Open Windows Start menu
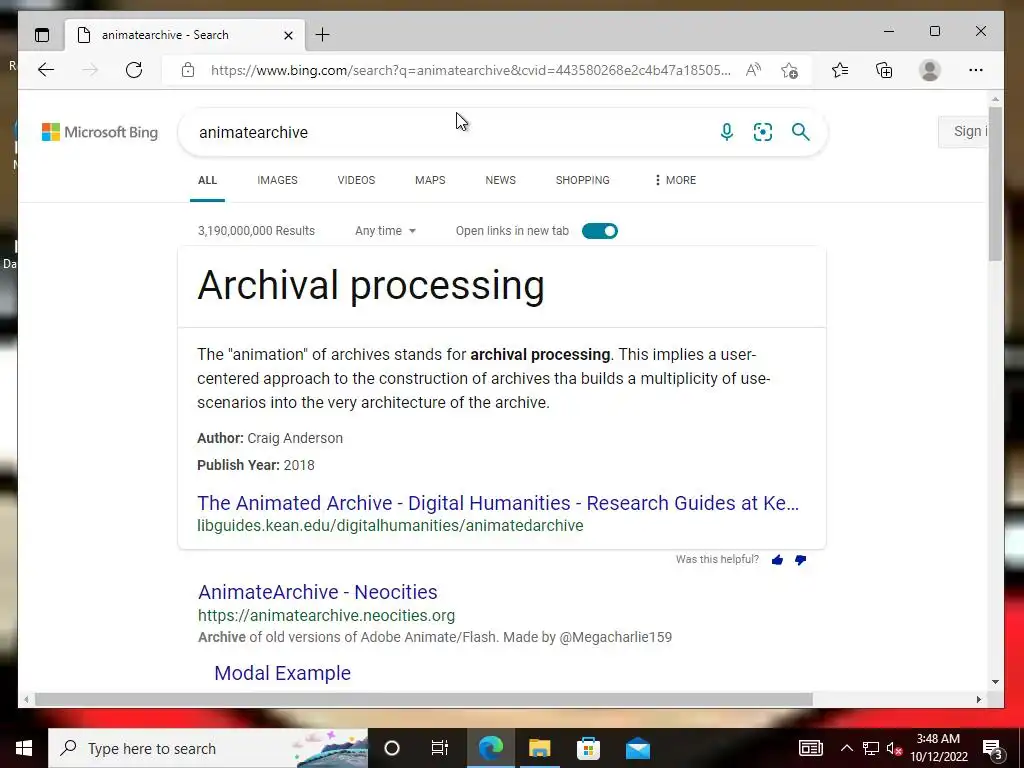Screen dimensions: 1024x768 [x=24, y=748]
